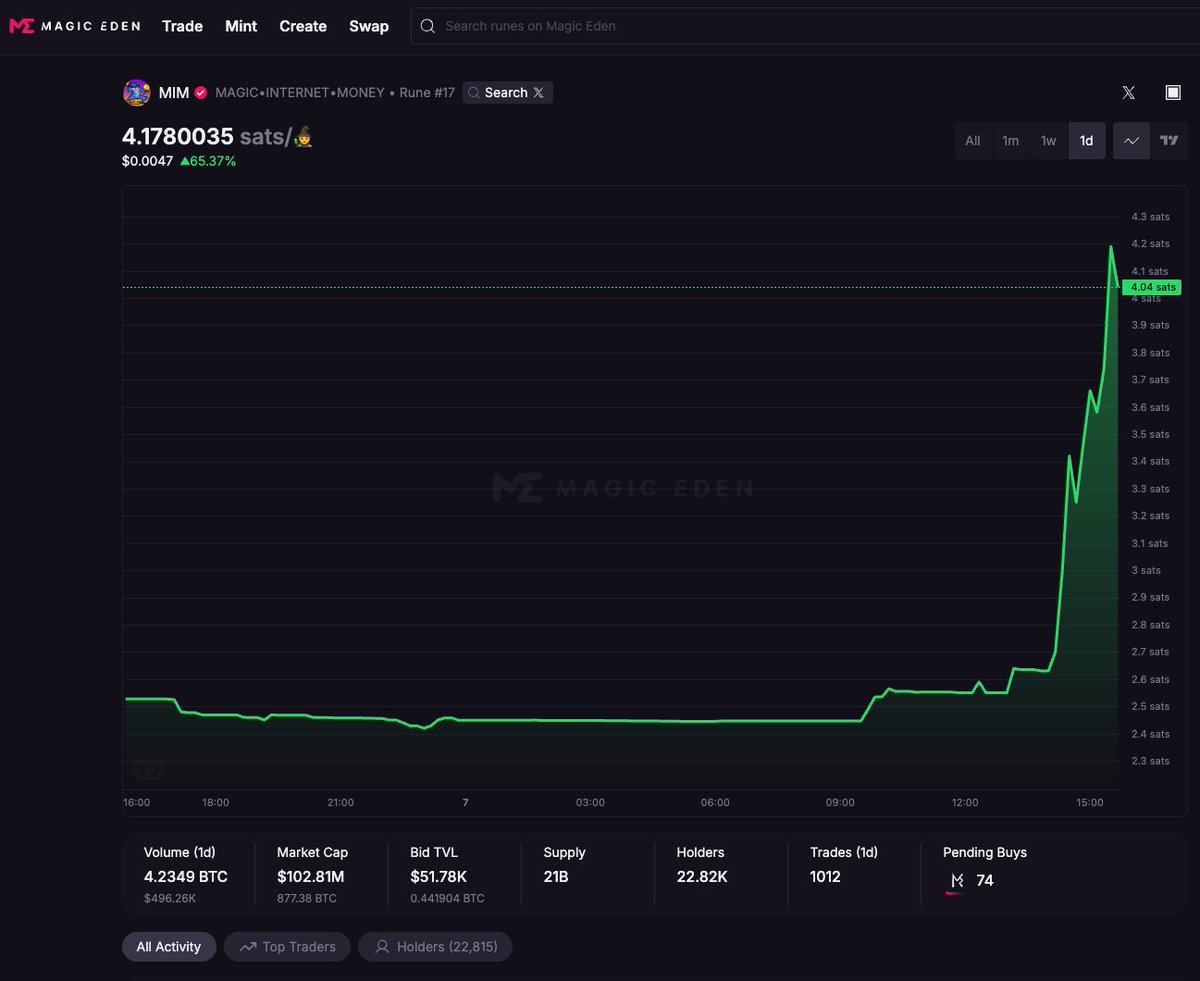Open the Top Traders tab
The width and height of the screenshot is (1200, 981).
(287, 947)
